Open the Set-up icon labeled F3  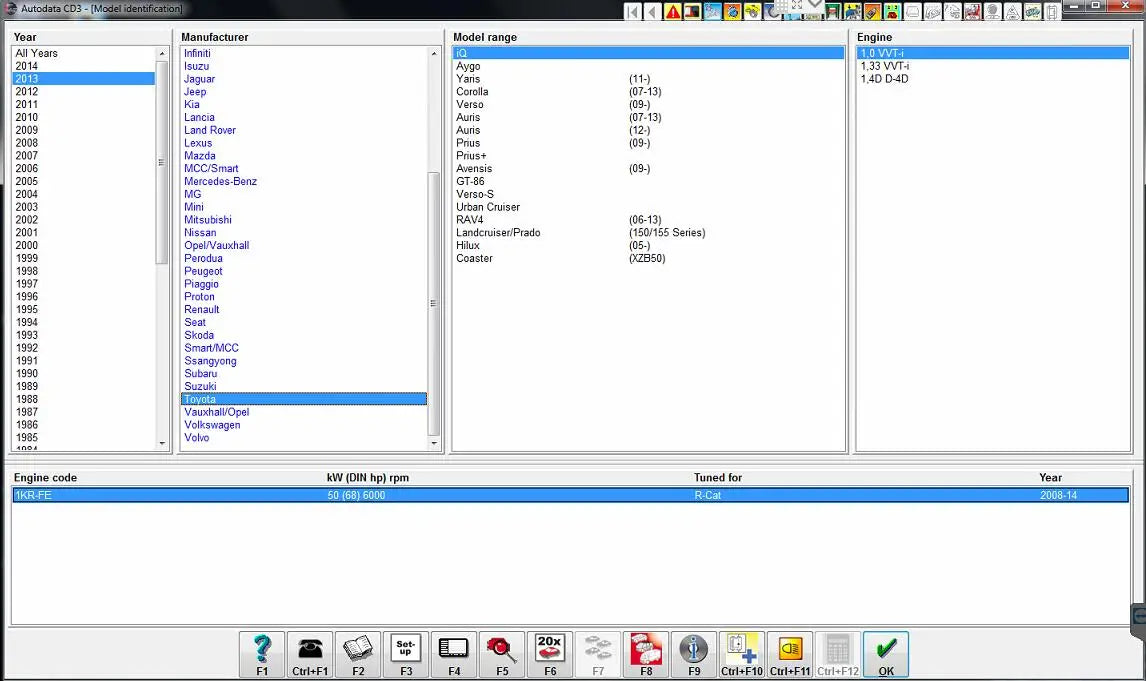pos(405,652)
